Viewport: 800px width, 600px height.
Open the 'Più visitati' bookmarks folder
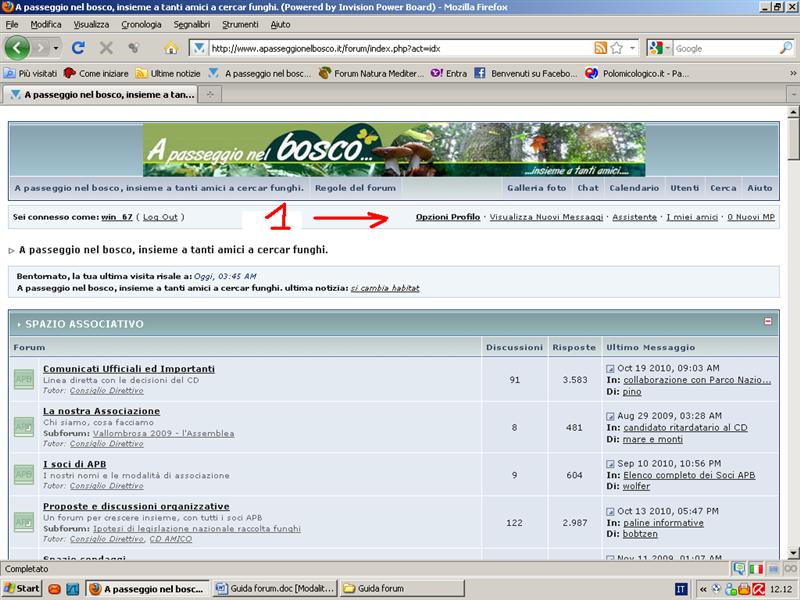[x=31, y=73]
